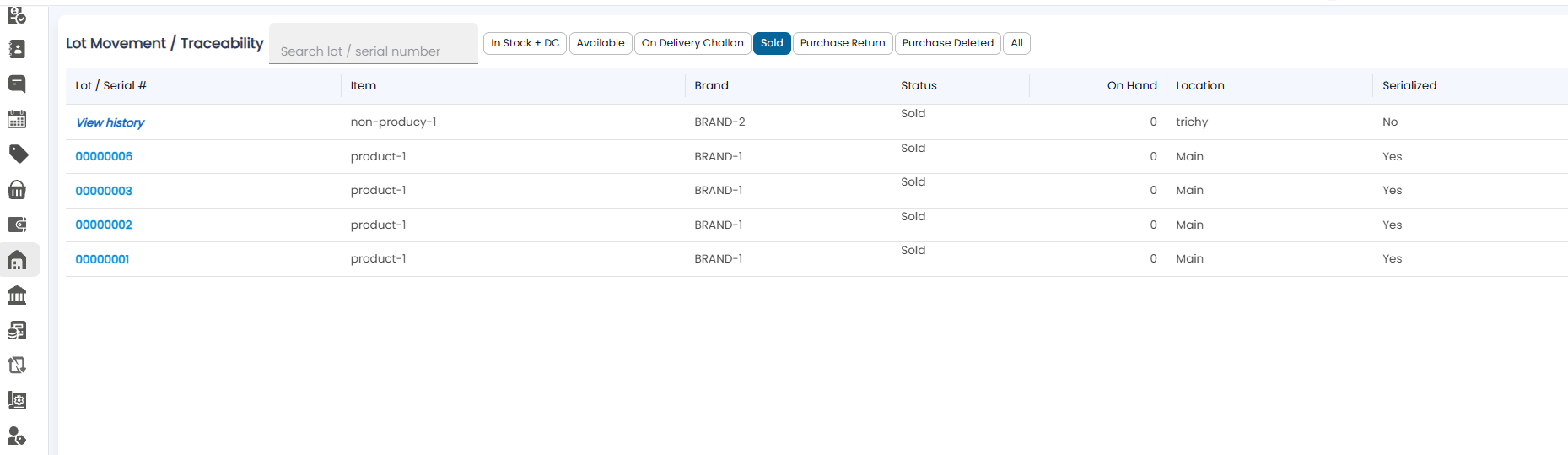Image resolution: width=1568 pixels, height=455 pixels.
Task: Open the gear settings book sidebar icon
Action: [x=17, y=400]
